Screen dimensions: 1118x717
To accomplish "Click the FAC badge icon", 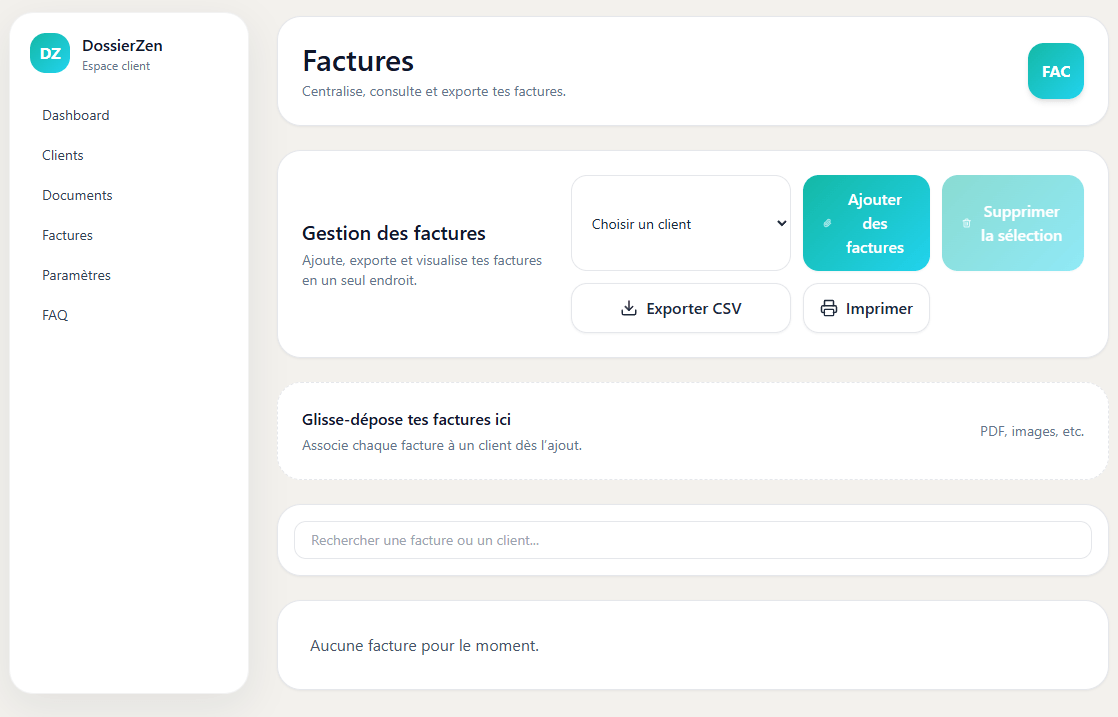I will tap(1055, 71).
